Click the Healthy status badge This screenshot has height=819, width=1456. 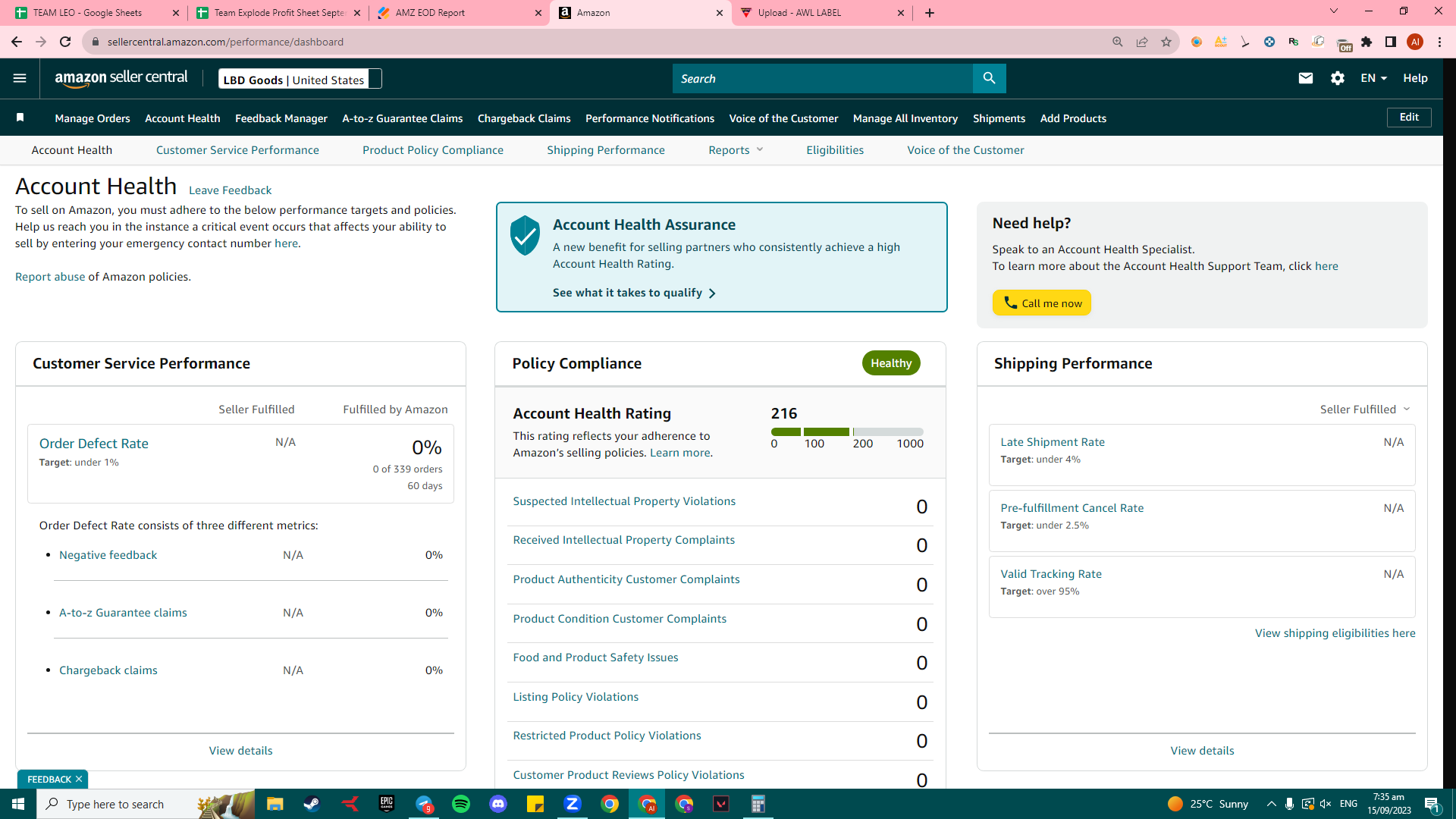click(891, 363)
